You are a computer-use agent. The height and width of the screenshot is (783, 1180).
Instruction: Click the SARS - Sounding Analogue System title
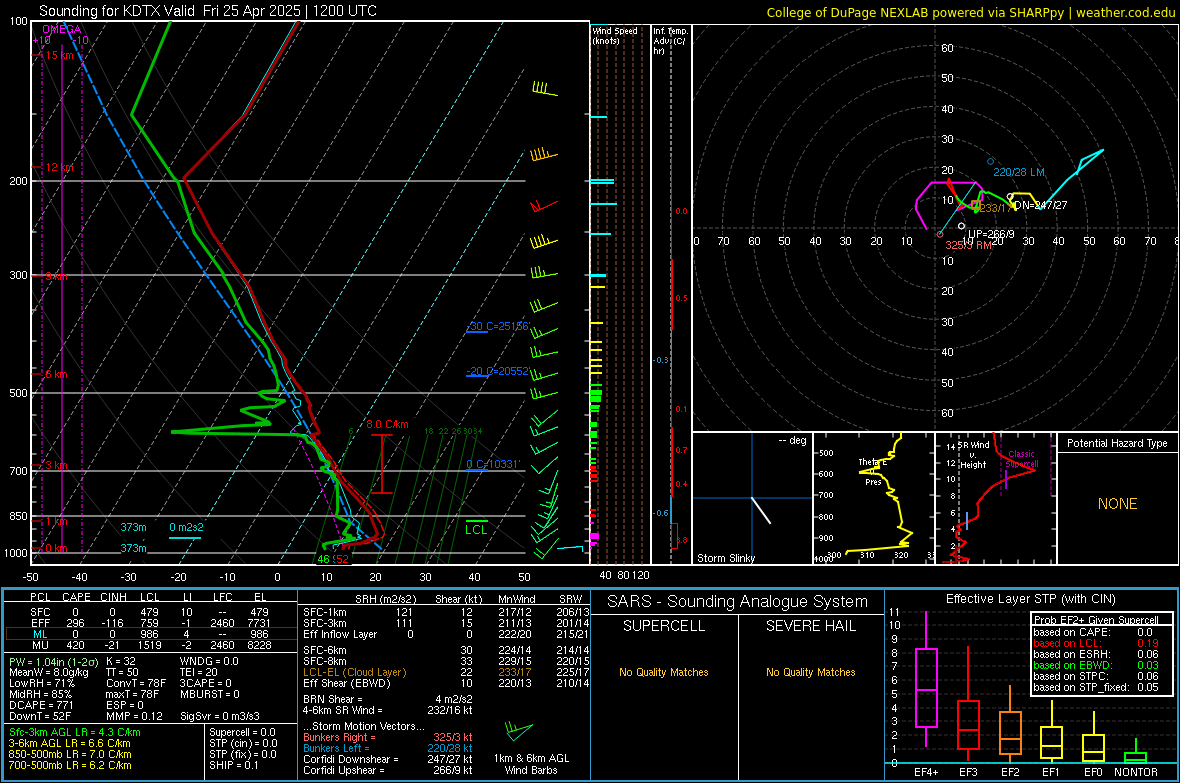(x=737, y=602)
